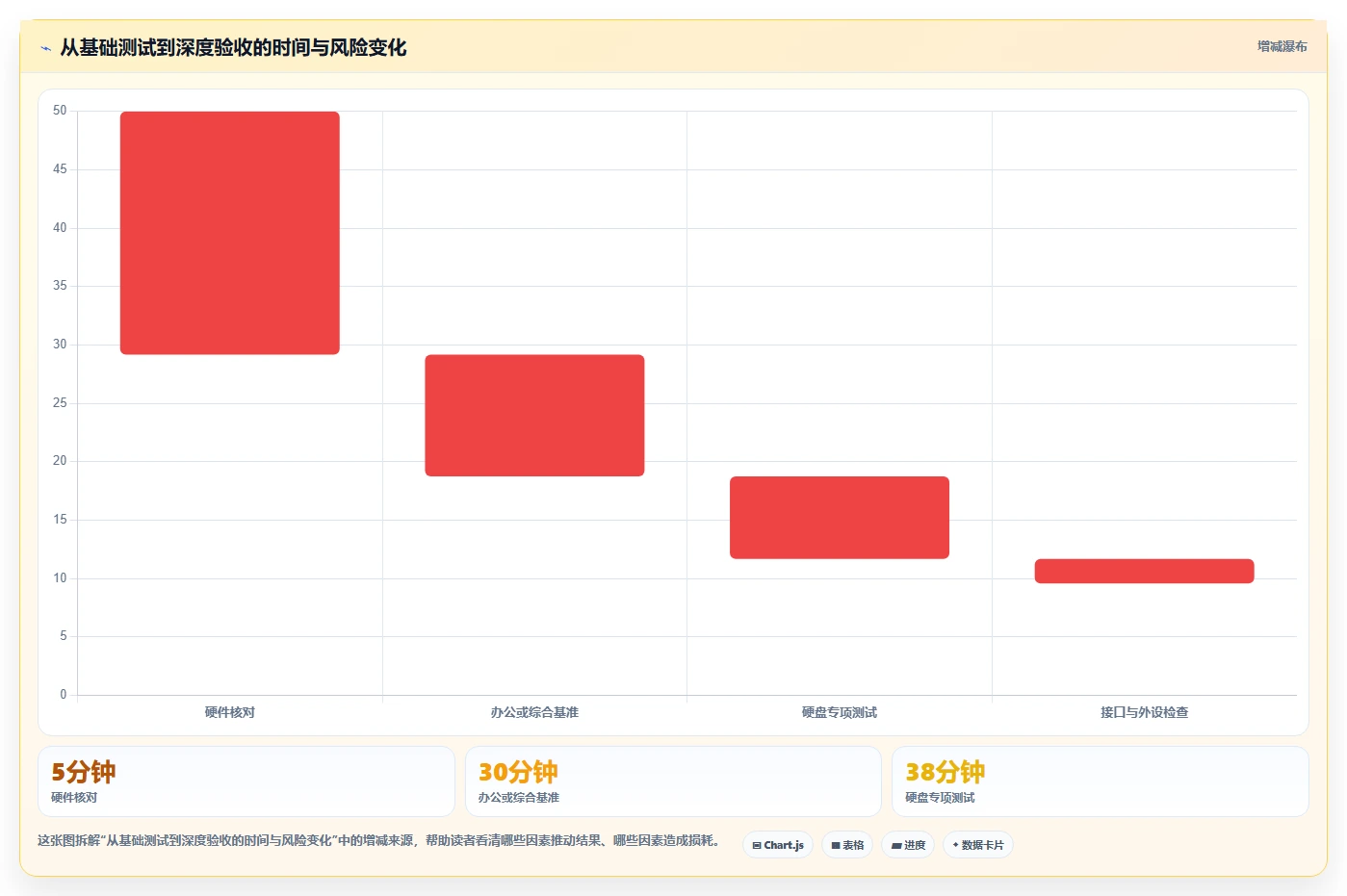Select the 5分钟 硬件核对 data card
1347x896 pixels.
click(x=246, y=781)
